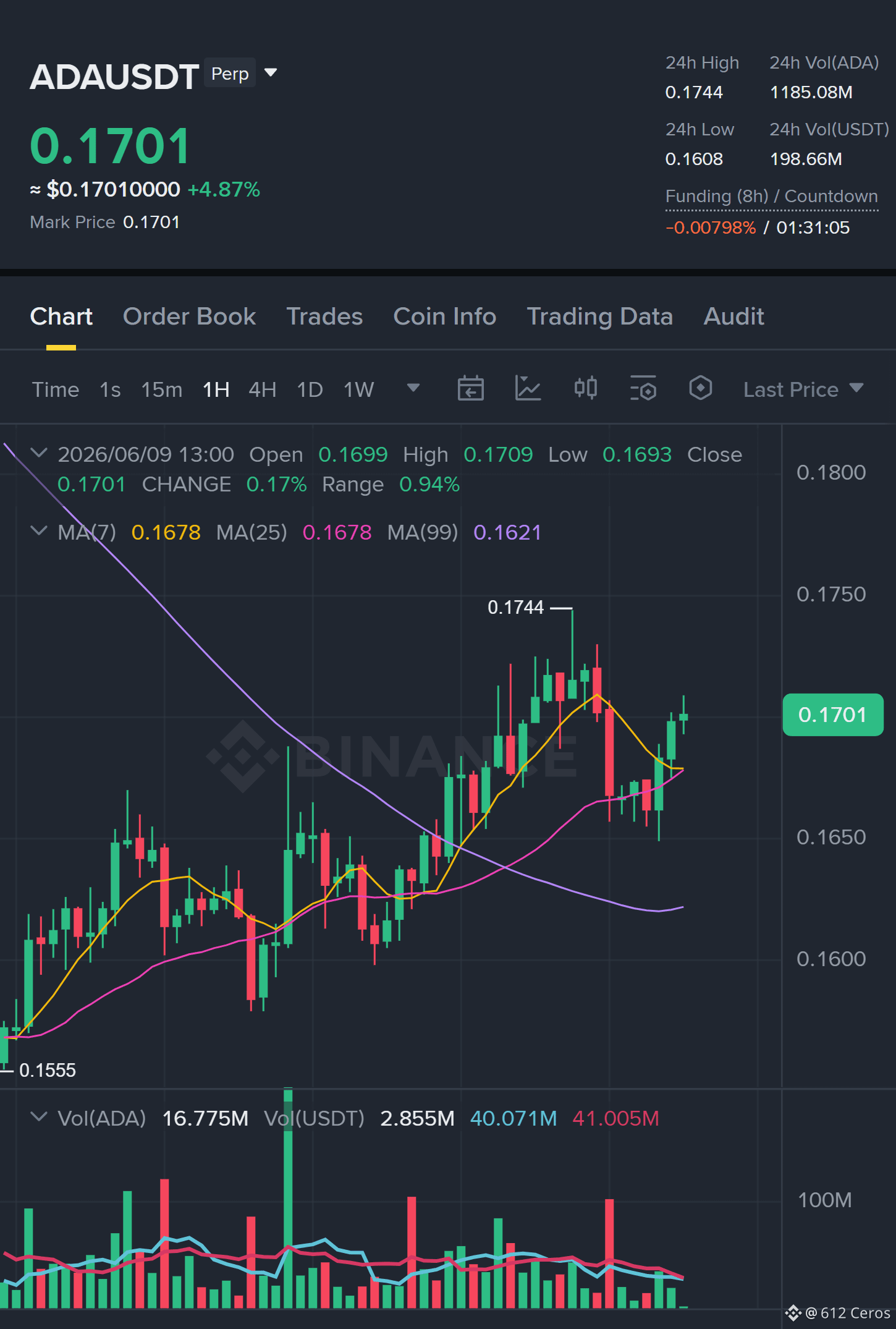The image size is (896, 1329).
Task: Open the Trading Data tab
Action: [x=599, y=316]
